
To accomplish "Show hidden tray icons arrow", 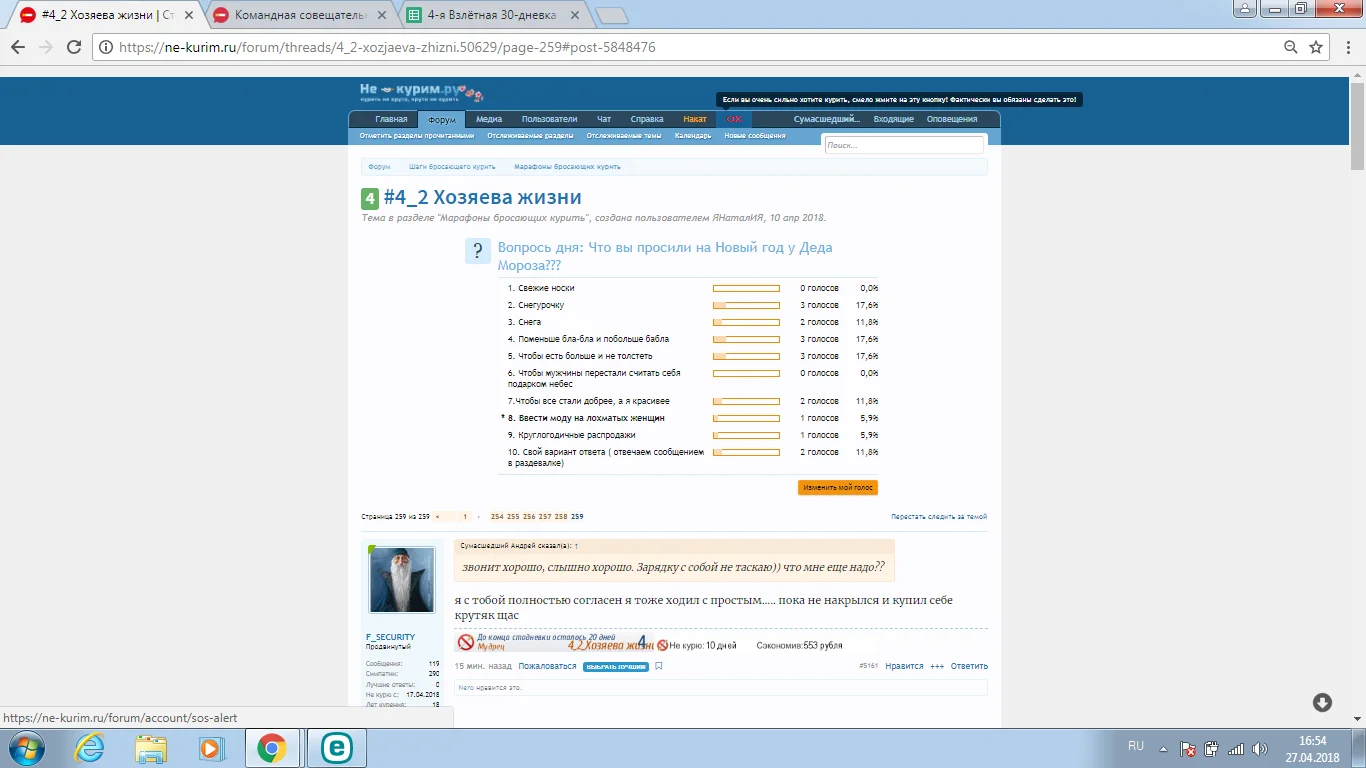I will [1163, 748].
